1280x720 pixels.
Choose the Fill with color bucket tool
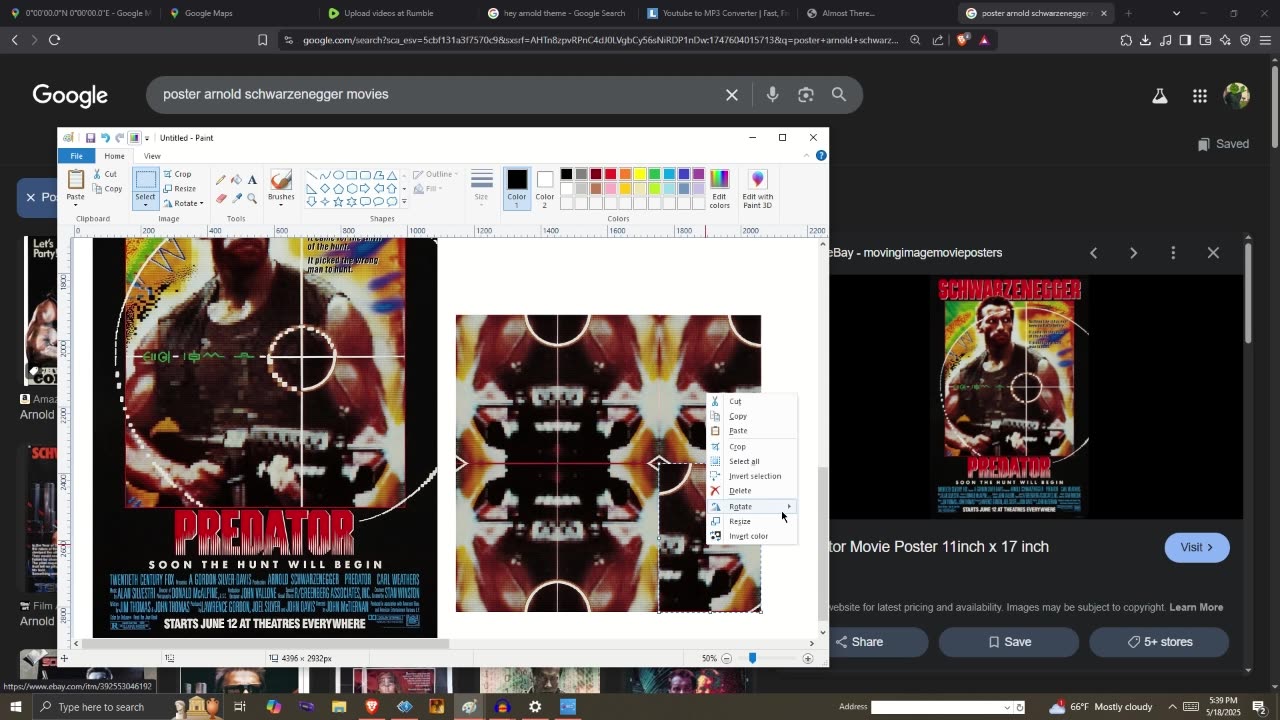tap(236, 180)
